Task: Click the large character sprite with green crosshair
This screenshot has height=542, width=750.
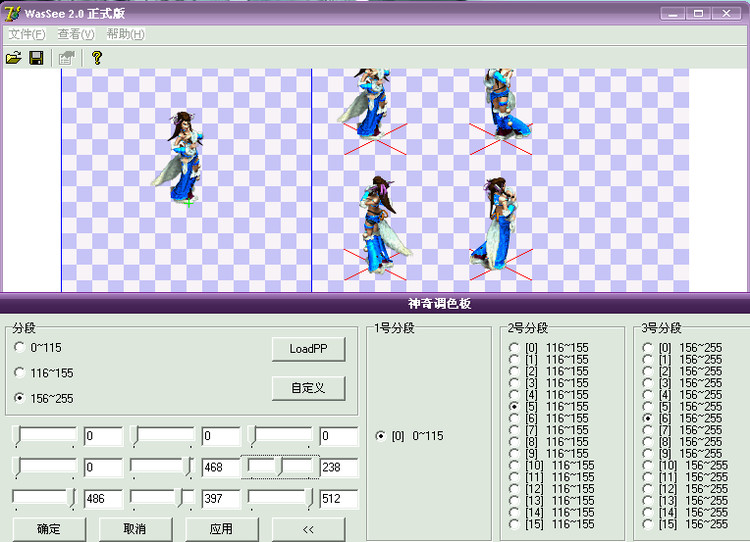Action: 179,158
